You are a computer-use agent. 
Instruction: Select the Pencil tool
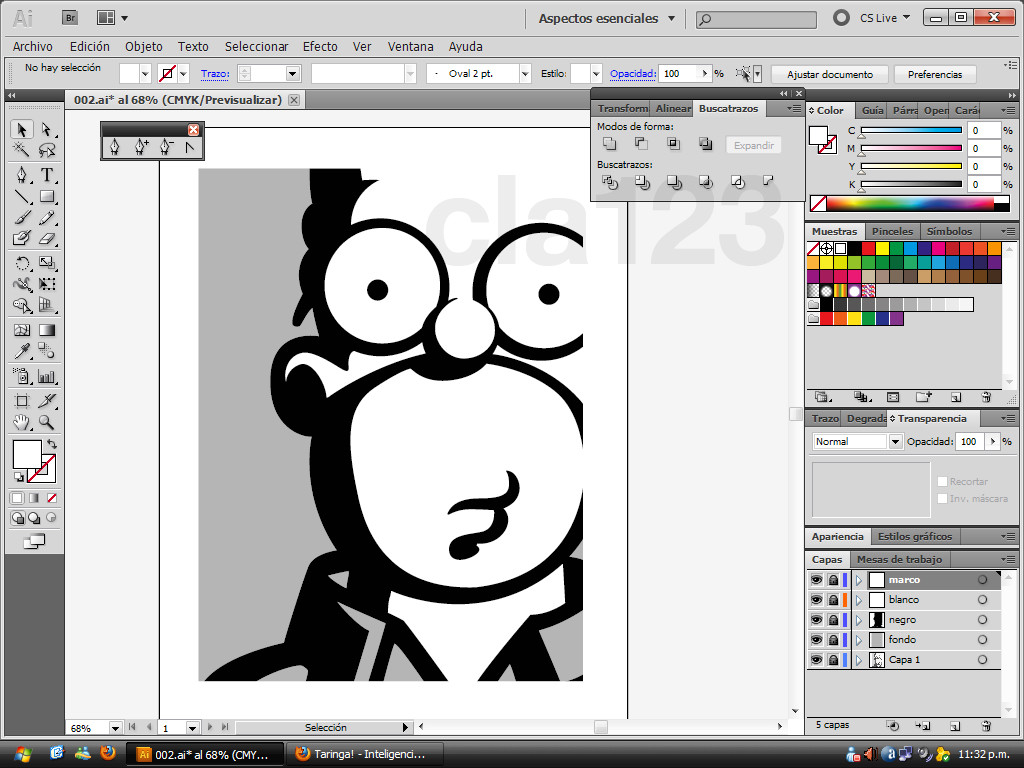click(x=46, y=217)
